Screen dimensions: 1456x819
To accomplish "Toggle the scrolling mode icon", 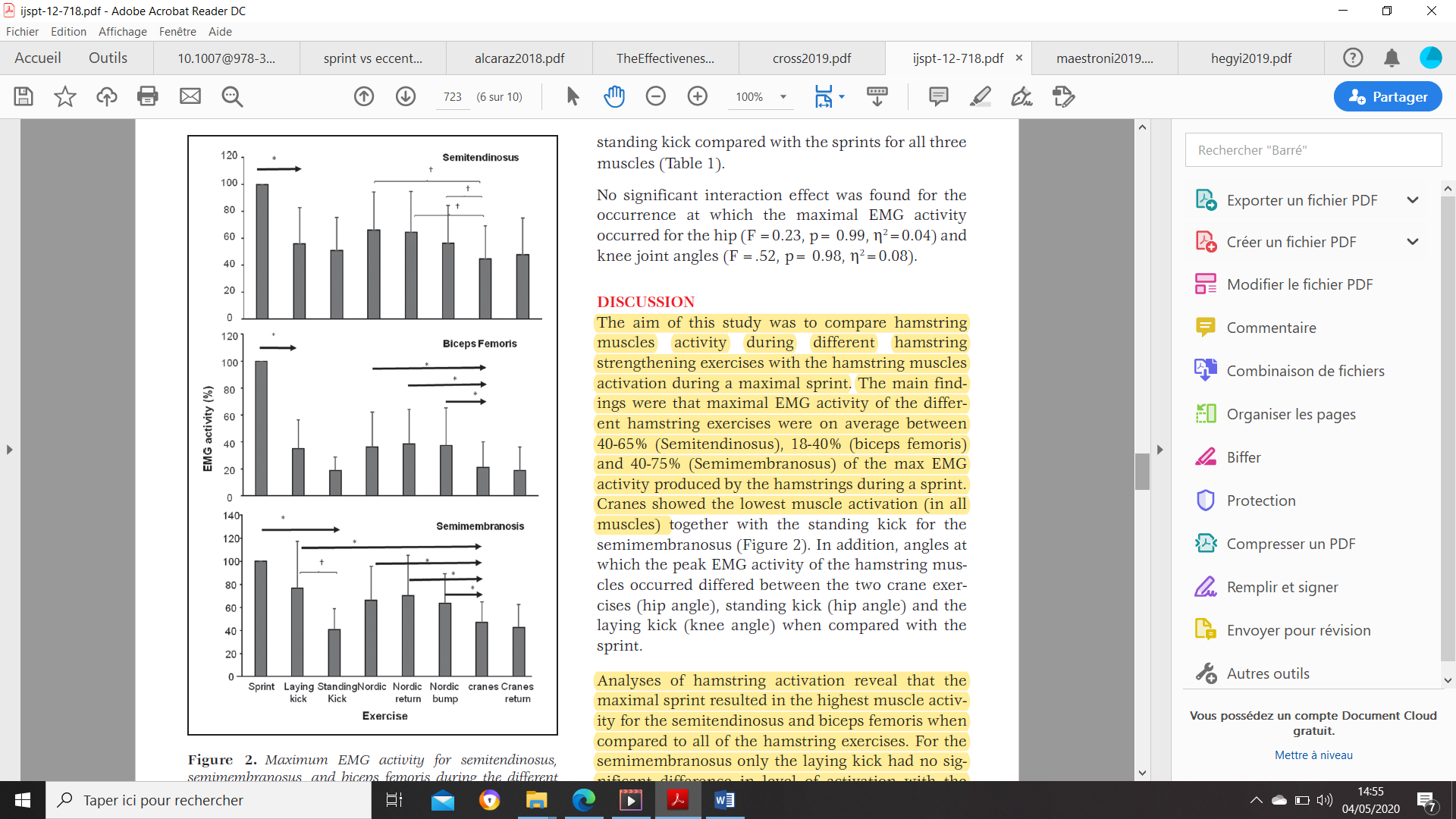I will [x=877, y=96].
